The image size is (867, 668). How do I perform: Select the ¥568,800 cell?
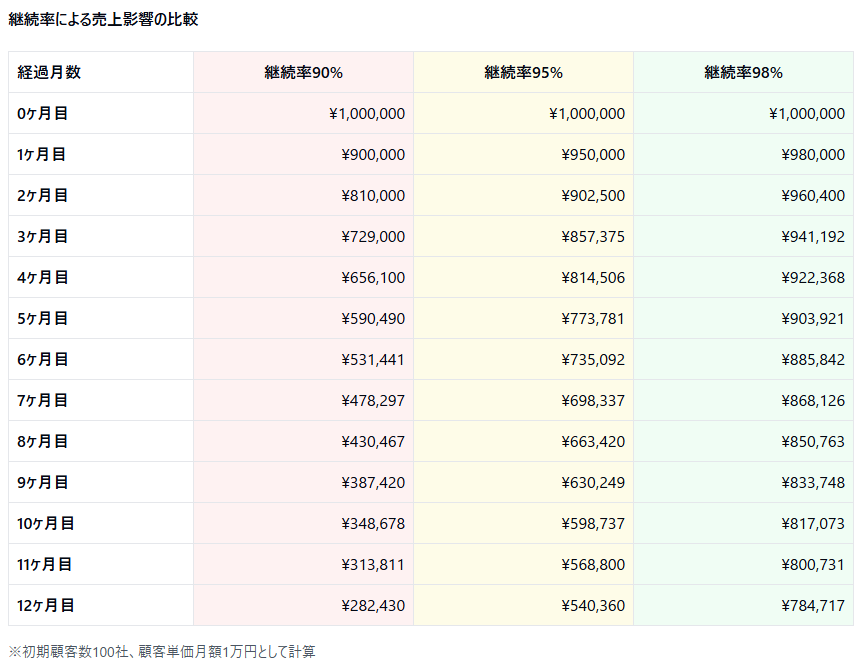(524, 564)
